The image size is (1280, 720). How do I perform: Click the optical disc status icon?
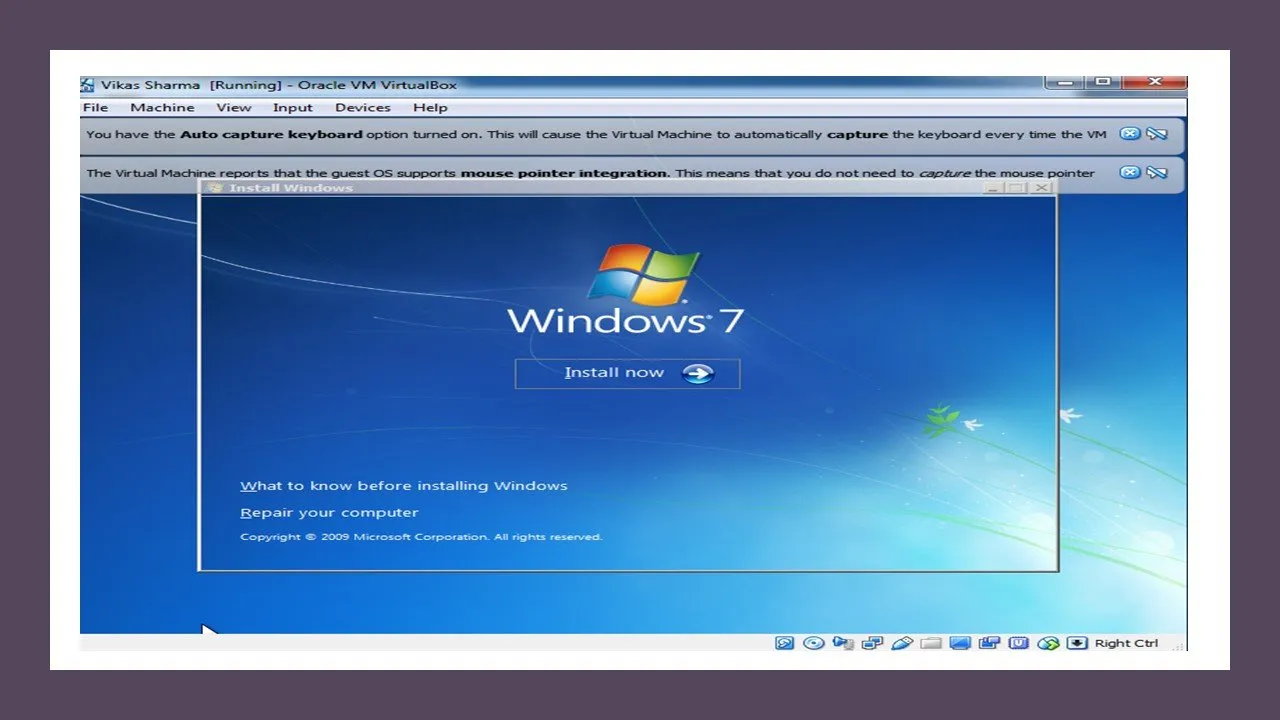[814, 643]
